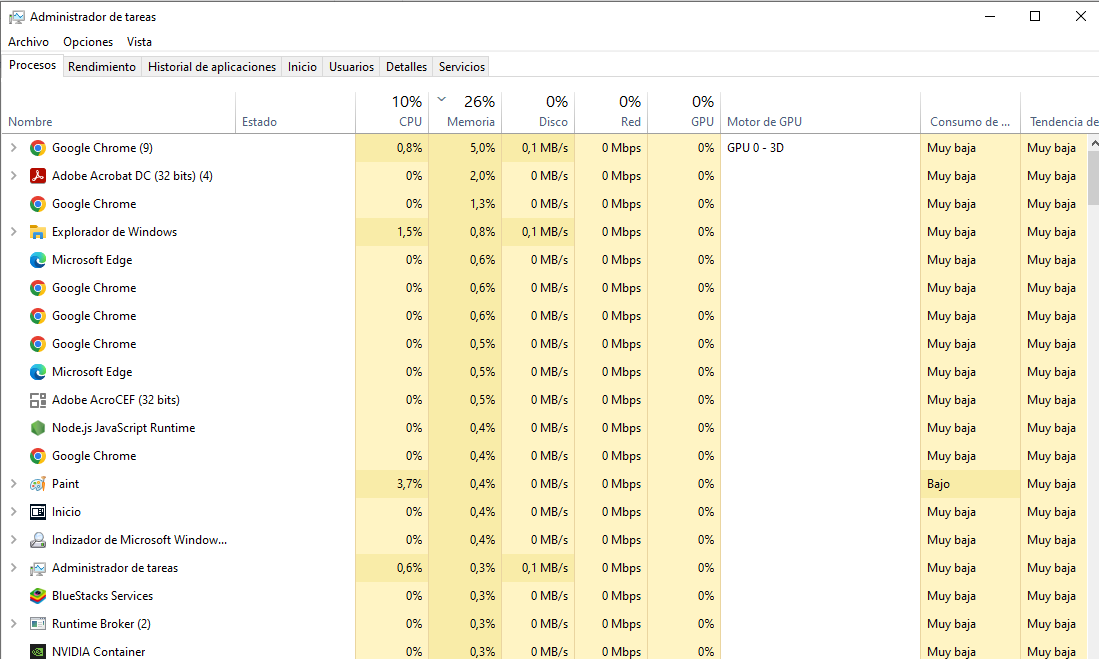The height and width of the screenshot is (659, 1099).
Task: Expand the Paint process entry
Action: (x=13, y=484)
